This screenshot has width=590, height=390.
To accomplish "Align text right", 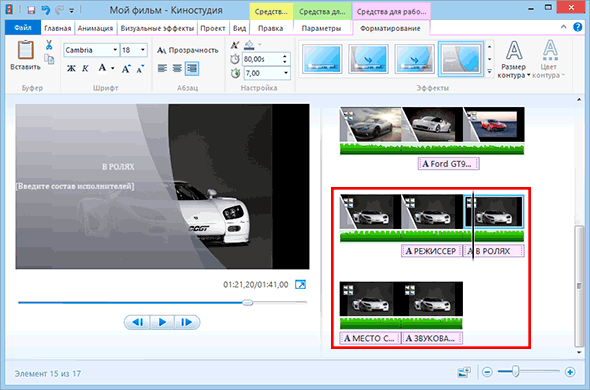I will (x=192, y=69).
